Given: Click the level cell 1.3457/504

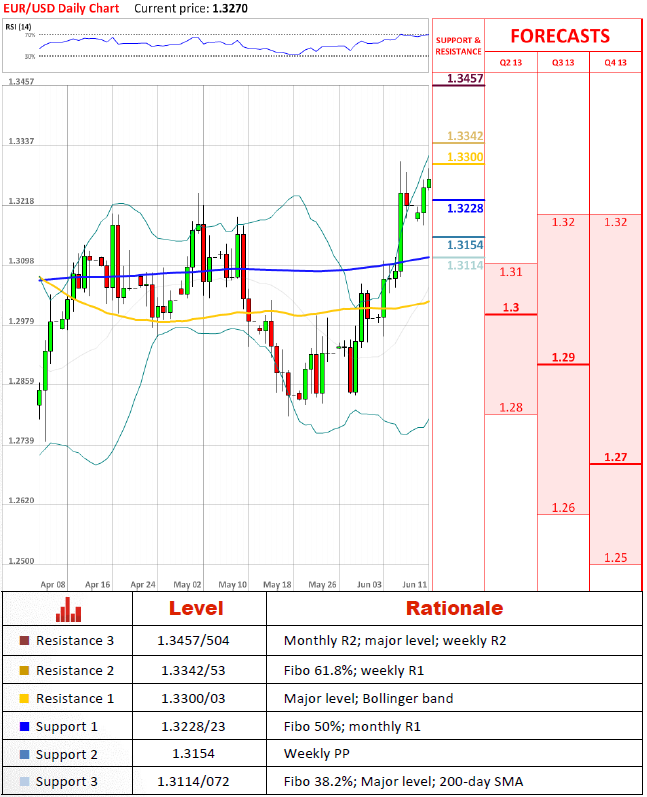Looking at the screenshot, I should (x=193, y=640).
